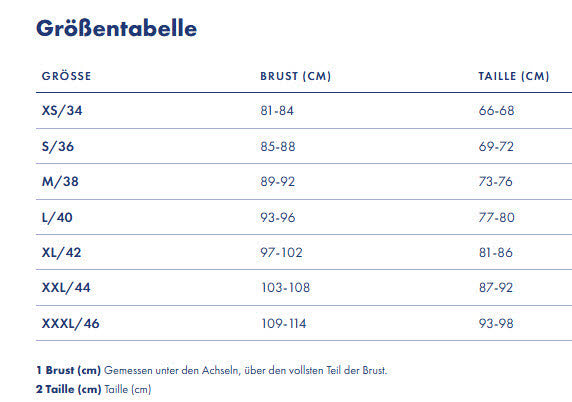This screenshot has height=402, width=572.
Task: Click the 87-92 waist measurement
Action: tap(496, 288)
